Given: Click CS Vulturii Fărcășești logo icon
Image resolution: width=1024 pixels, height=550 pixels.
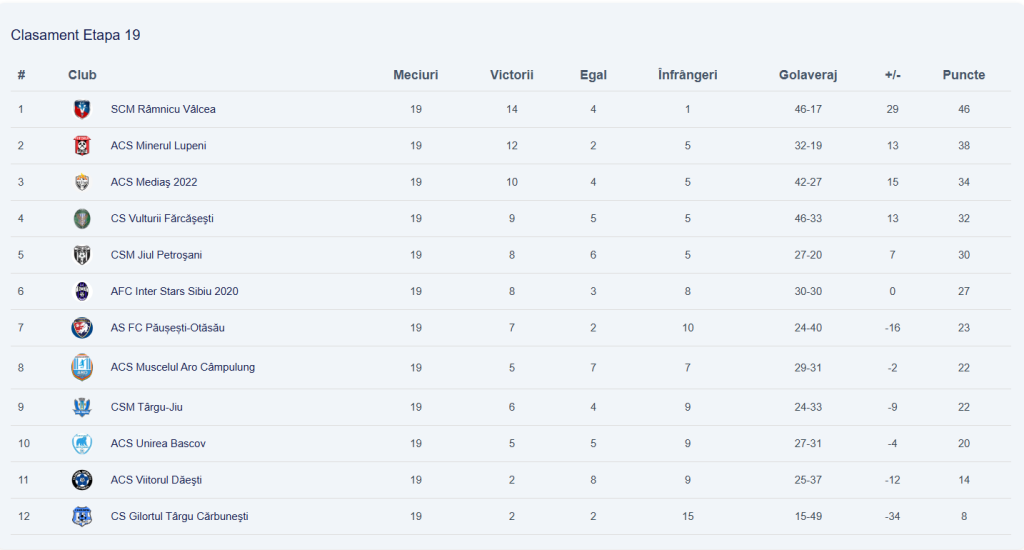Looking at the screenshot, I should (x=82, y=218).
